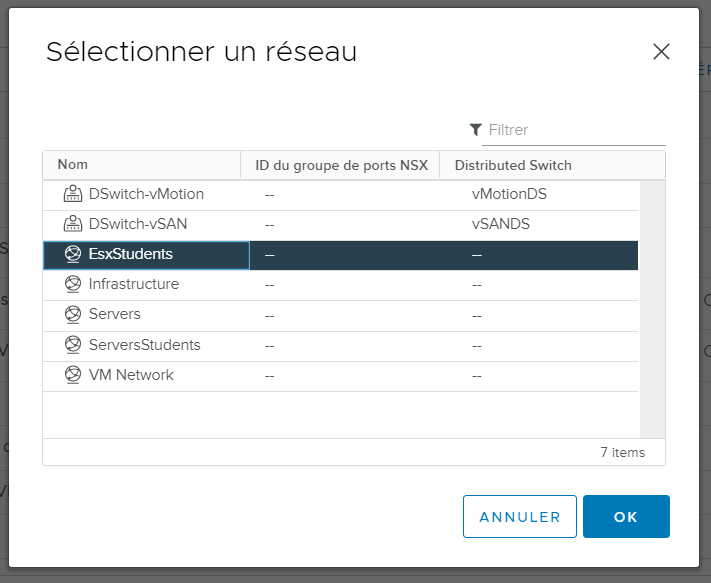
Task: Select the Servers network name
Action: tap(115, 314)
